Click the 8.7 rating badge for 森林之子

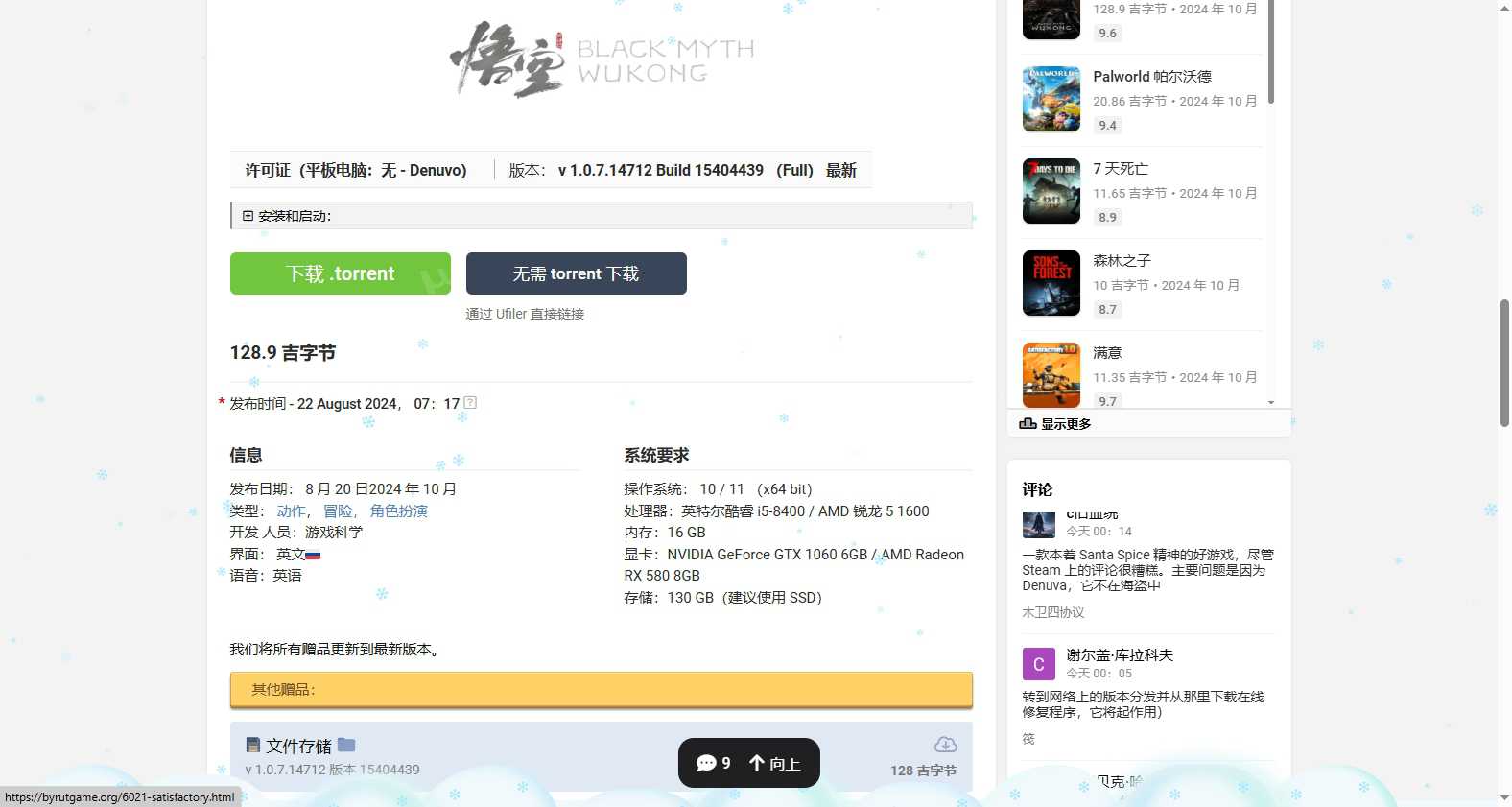coord(1108,309)
